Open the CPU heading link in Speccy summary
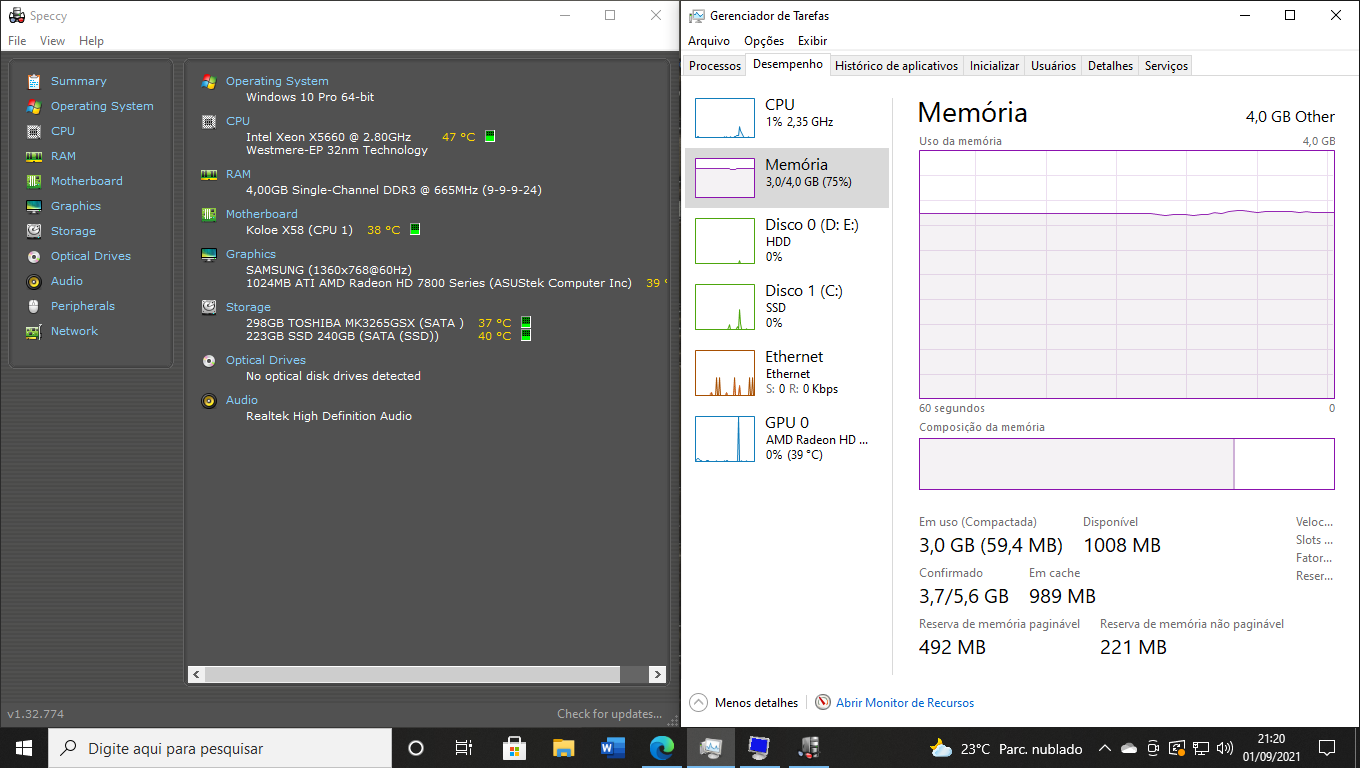 pyautogui.click(x=238, y=121)
